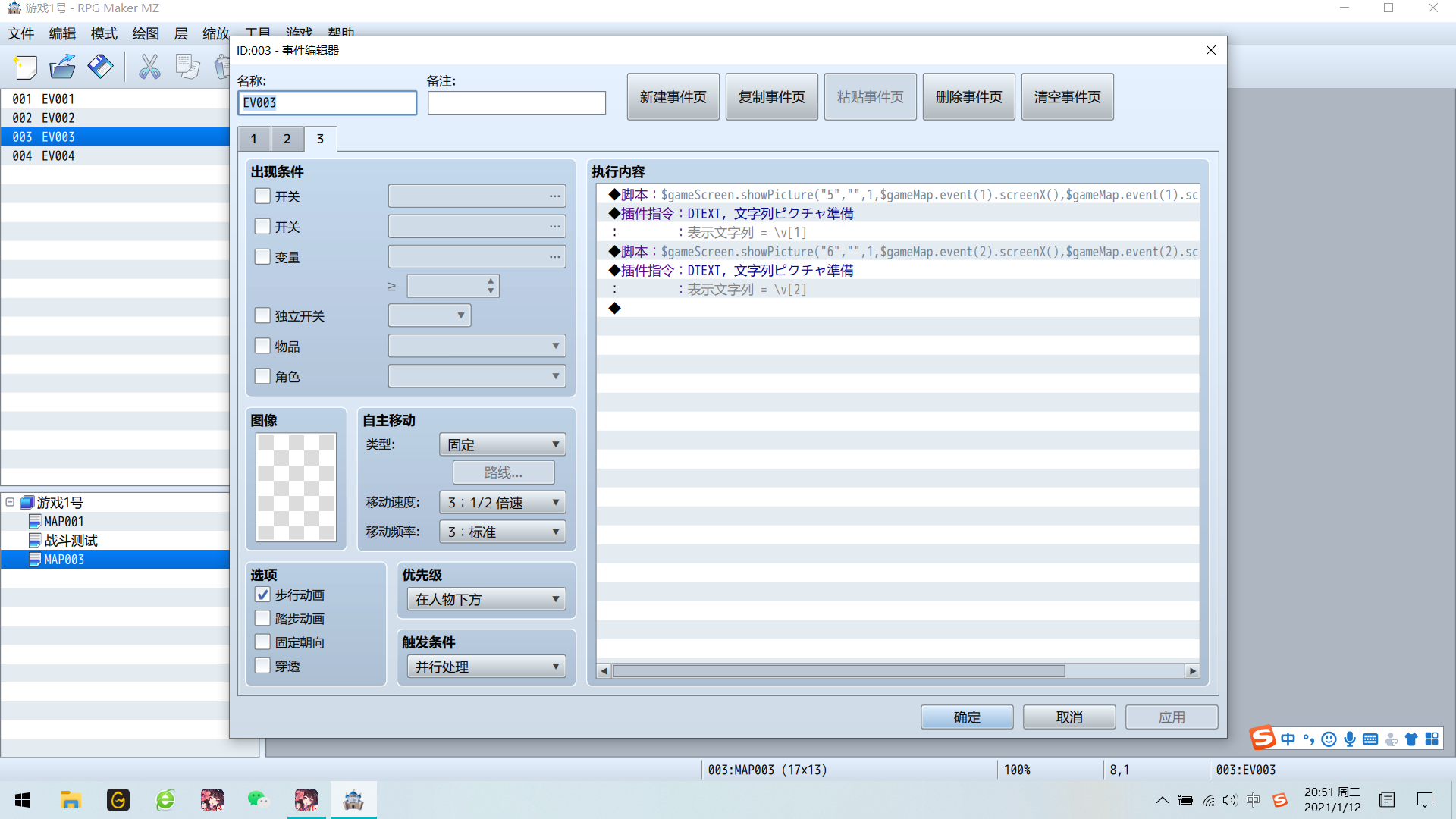
Task: Click the New Project toolbar icon
Action: [25, 67]
